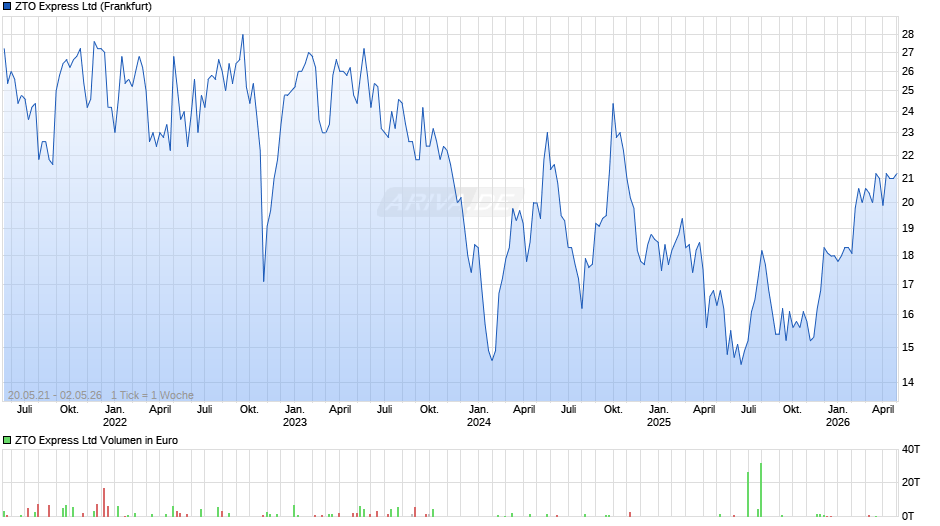Viewport: 940px width, 526px height.
Task: Click the '1 Tick = 1 Woche' text
Action: [x=152, y=395]
